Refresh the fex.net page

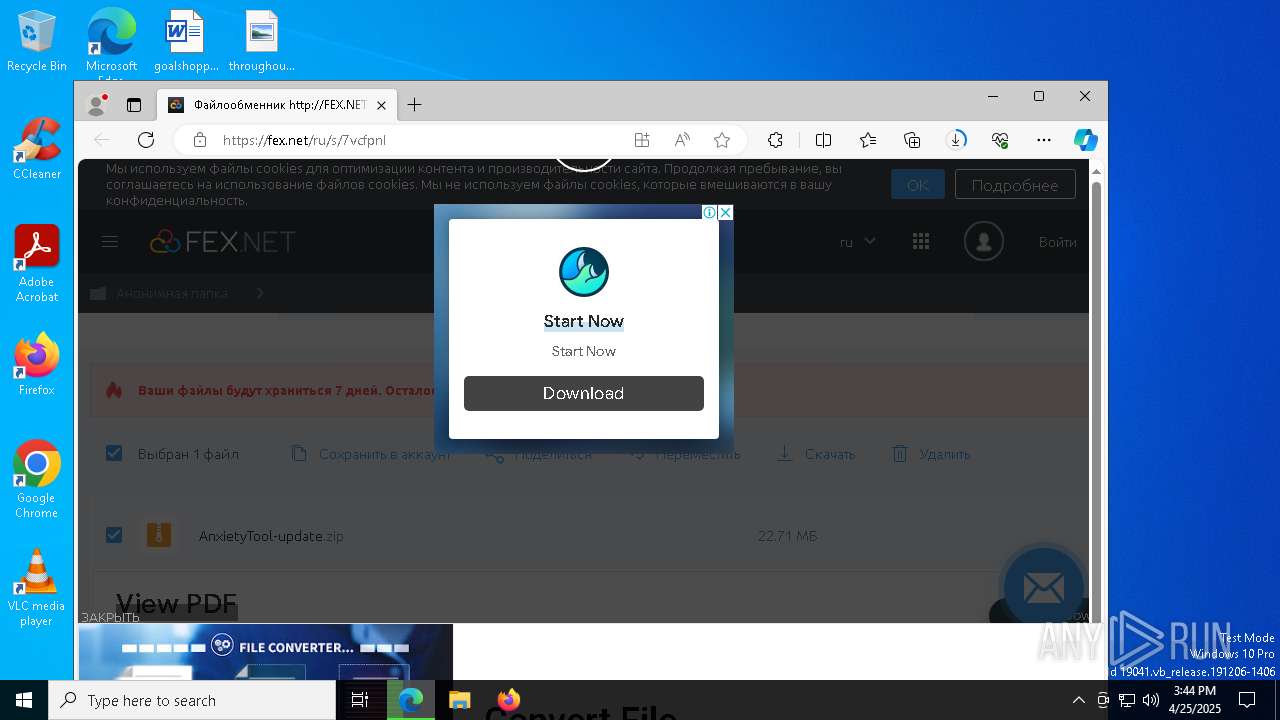[146, 140]
